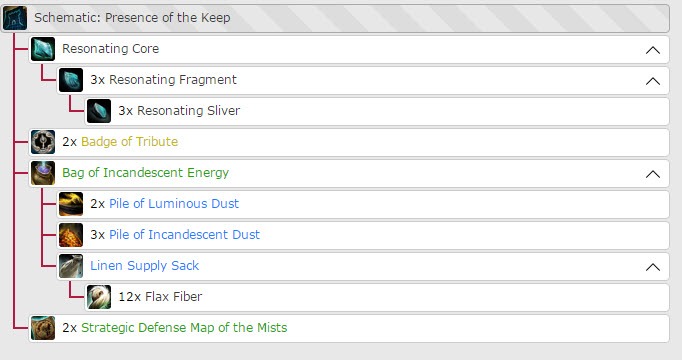Collapse the Resonating Fragment row chevron

pyautogui.click(x=653, y=81)
